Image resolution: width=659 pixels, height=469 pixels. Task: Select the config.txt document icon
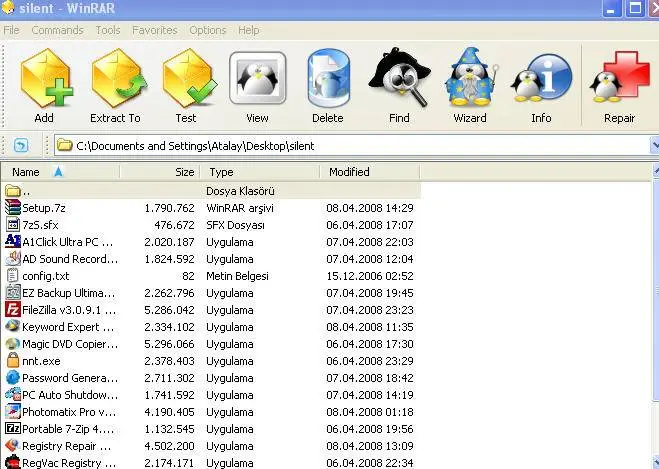(x=13, y=276)
